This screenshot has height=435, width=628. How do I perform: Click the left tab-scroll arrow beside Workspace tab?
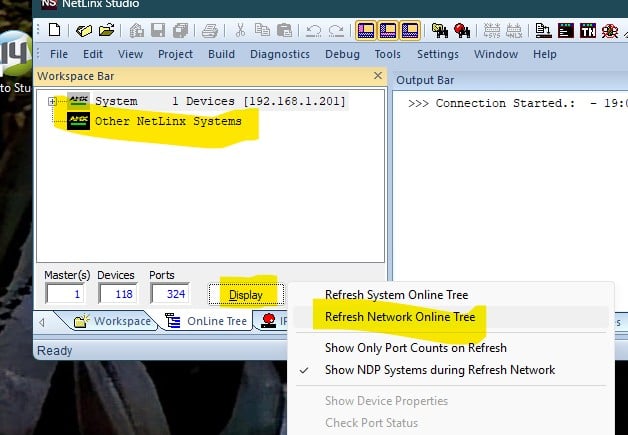tap(42, 322)
